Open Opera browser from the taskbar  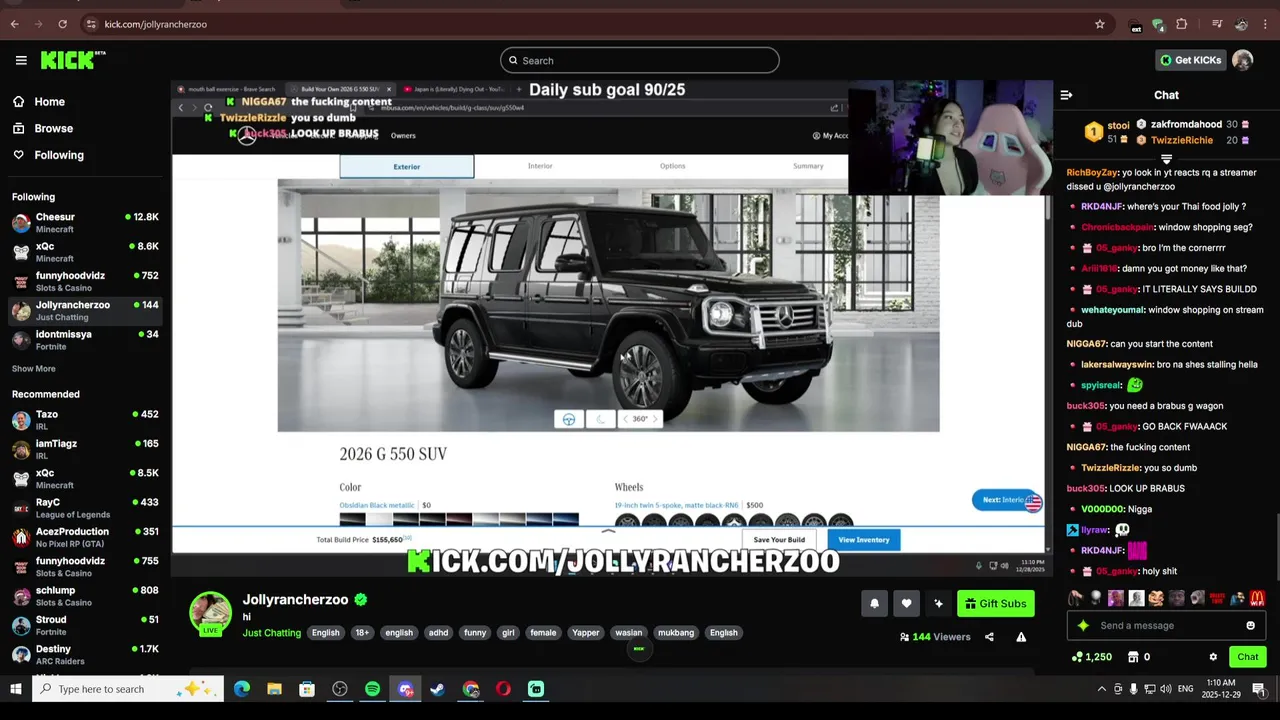coord(503,689)
